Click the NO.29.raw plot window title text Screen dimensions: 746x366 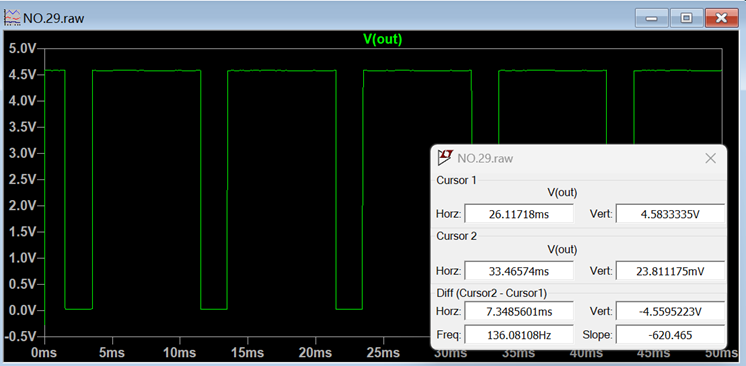[x=54, y=19]
